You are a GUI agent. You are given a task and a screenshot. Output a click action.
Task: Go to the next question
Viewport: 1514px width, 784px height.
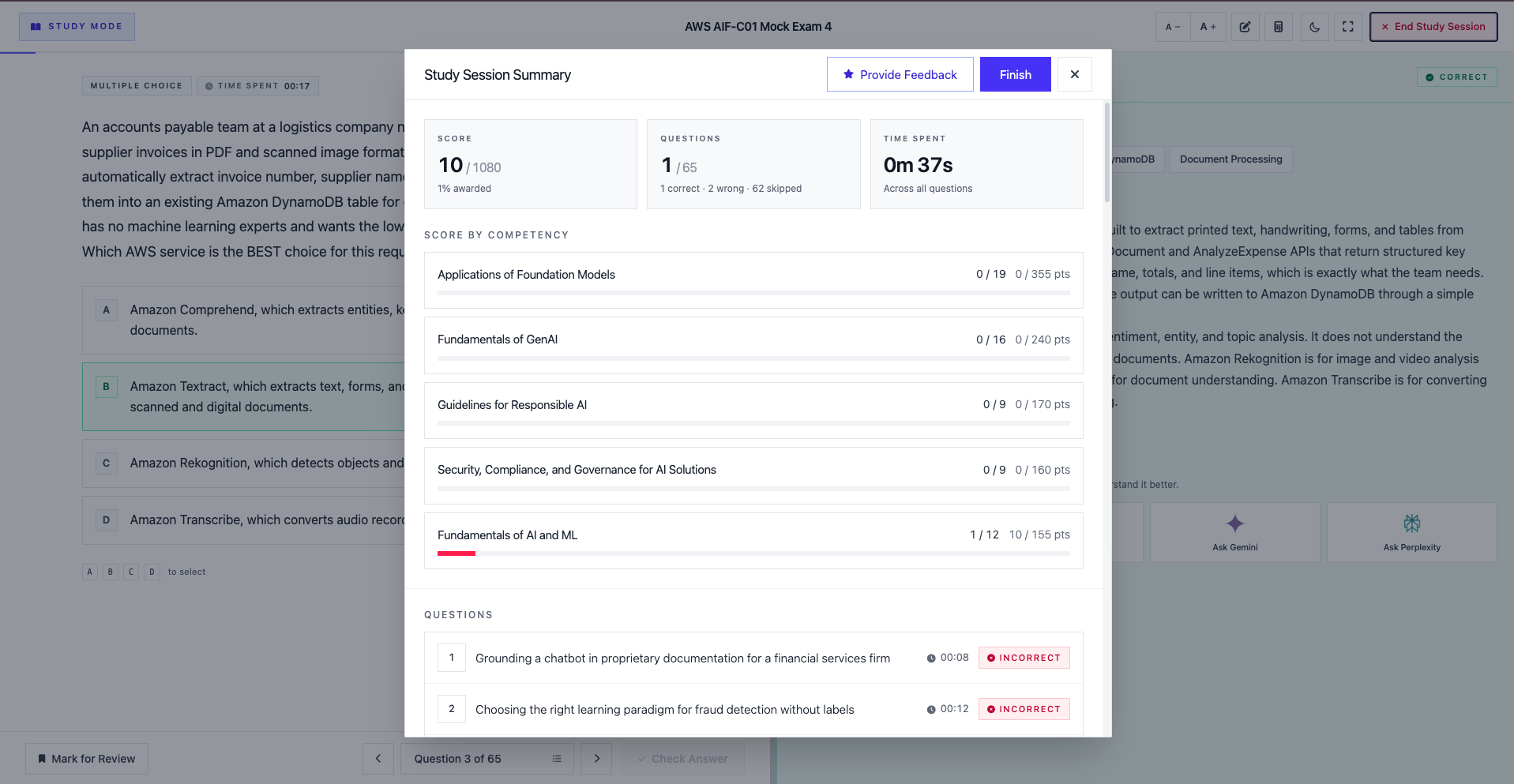coord(596,759)
